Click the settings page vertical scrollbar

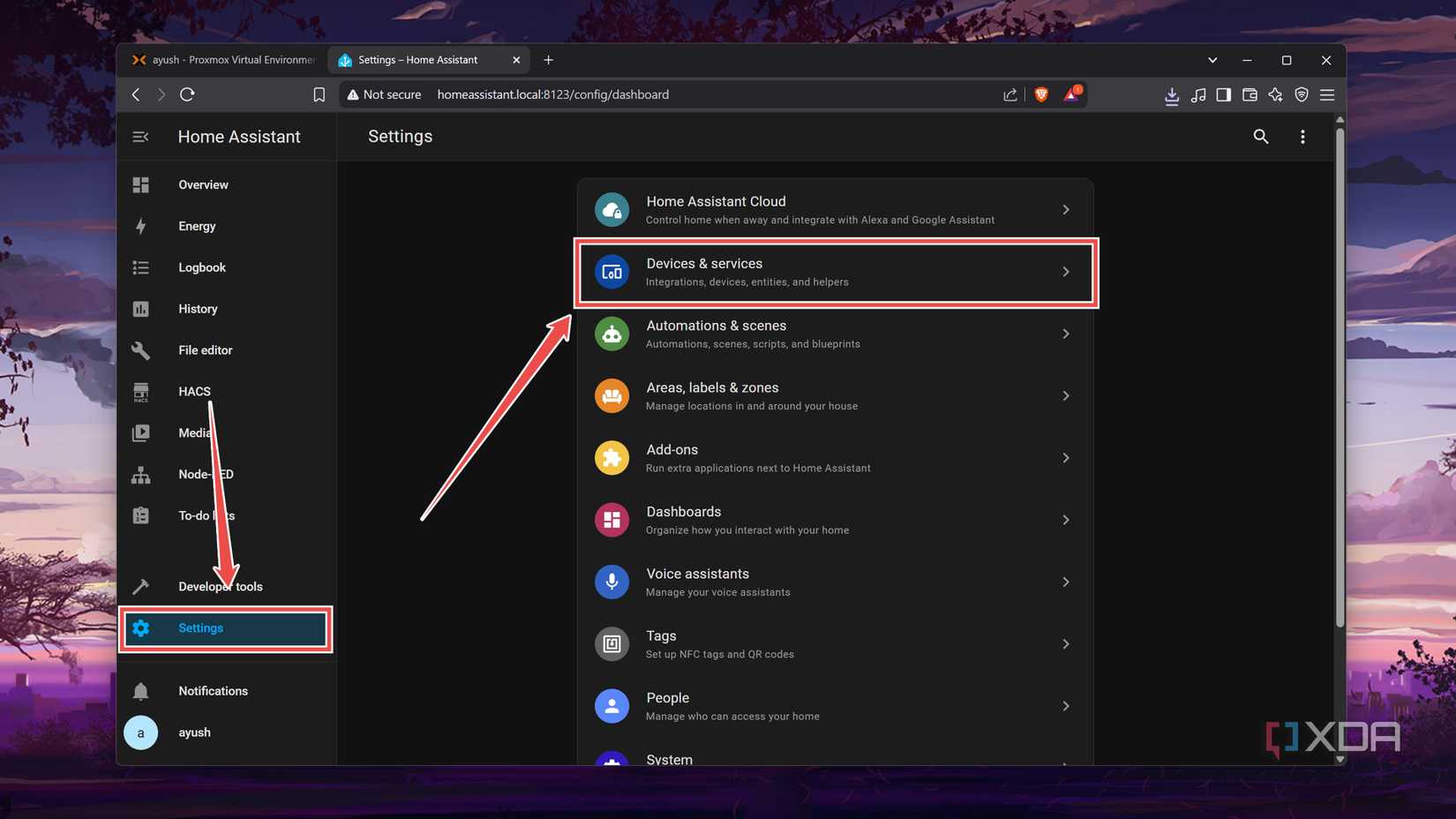pyautogui.click(x=1340, y=378)
